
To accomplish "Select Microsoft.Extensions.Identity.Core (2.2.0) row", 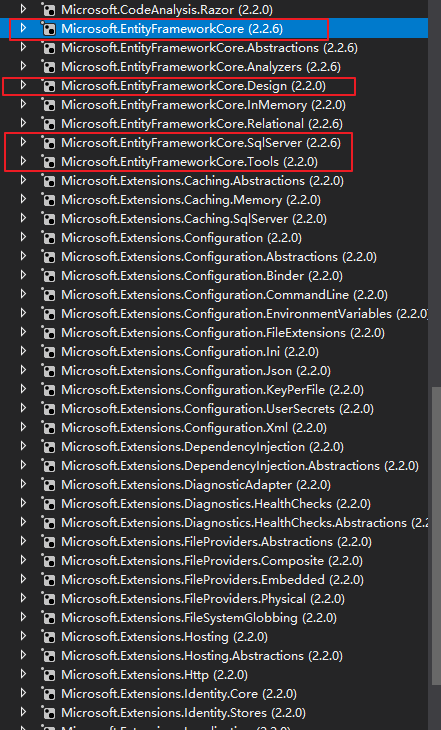I will coord(214,694).
